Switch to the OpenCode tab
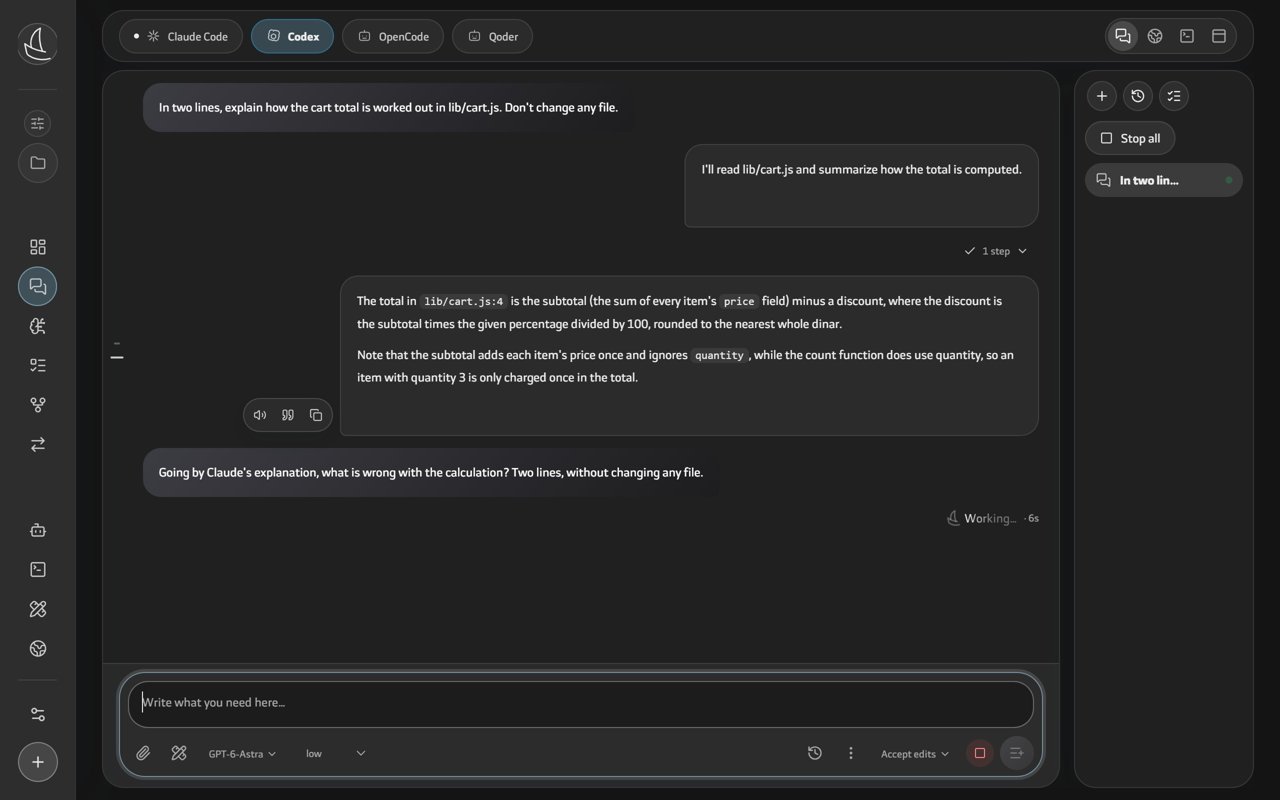The height and width of the screenshot is (800, 1280). pyautogui.click(x=393, y=36)
